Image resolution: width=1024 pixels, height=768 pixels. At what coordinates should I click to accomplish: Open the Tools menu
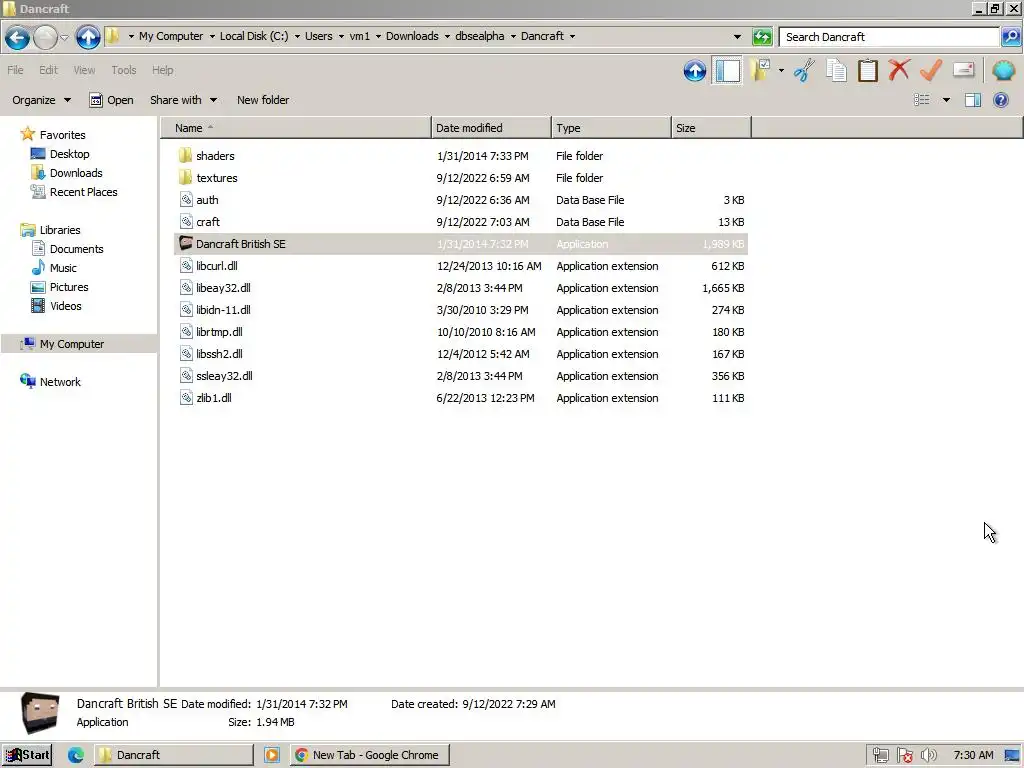tap(123, 70)
